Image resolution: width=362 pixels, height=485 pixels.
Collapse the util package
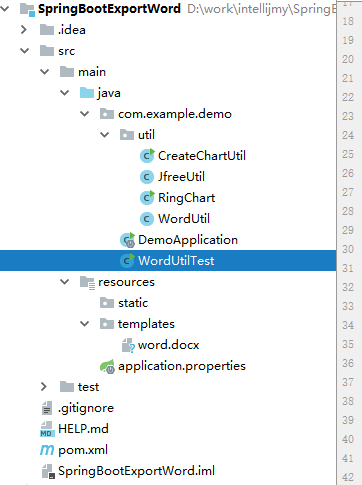coord(105,135)
